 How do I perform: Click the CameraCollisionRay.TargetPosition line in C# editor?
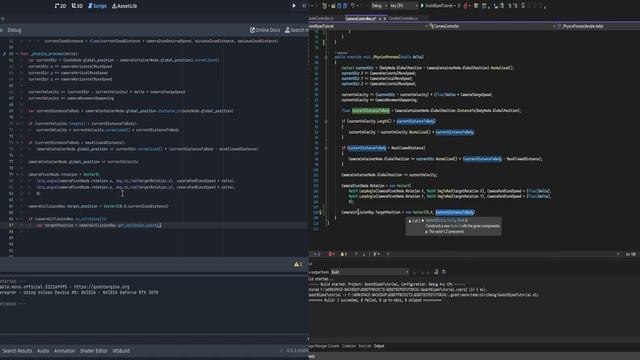pos(408,212)
